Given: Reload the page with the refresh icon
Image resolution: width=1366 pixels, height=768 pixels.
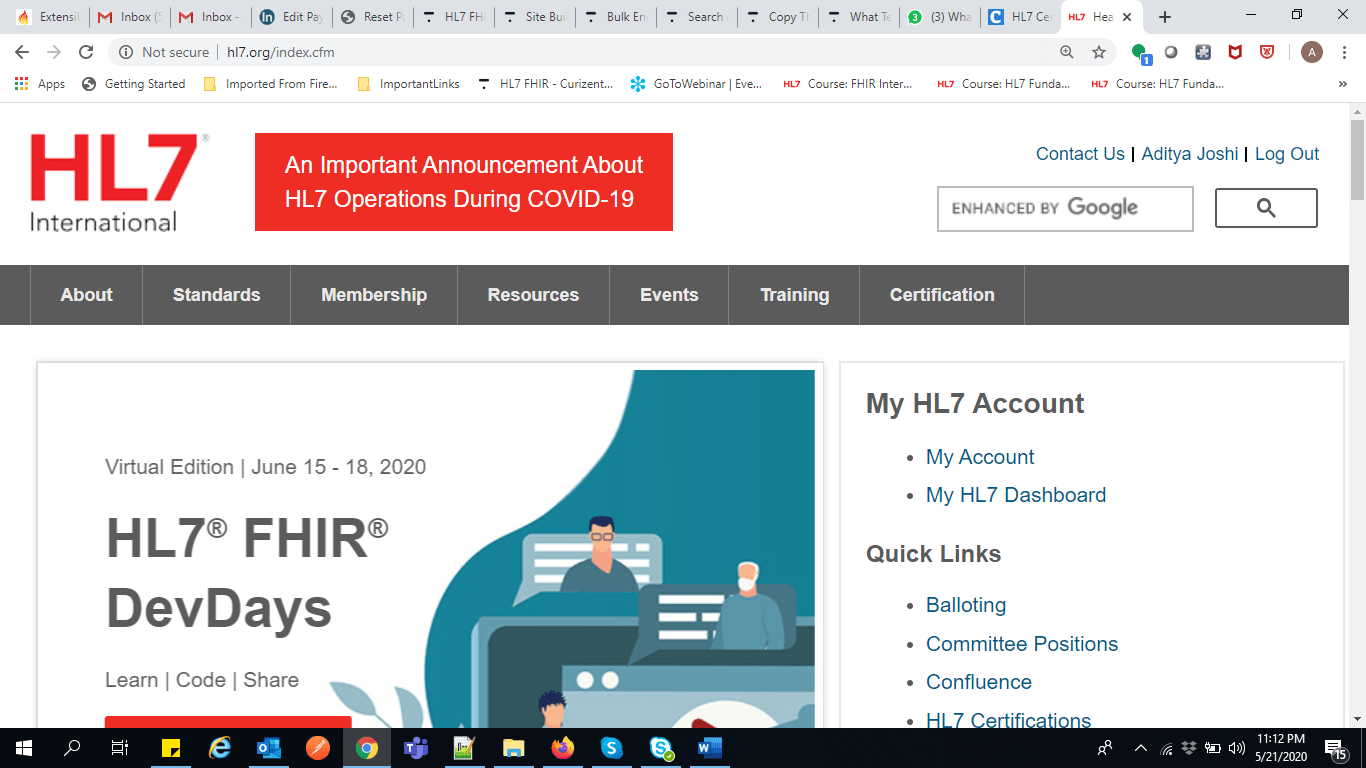Looking at the screenshot, I should tap(86, 52).
